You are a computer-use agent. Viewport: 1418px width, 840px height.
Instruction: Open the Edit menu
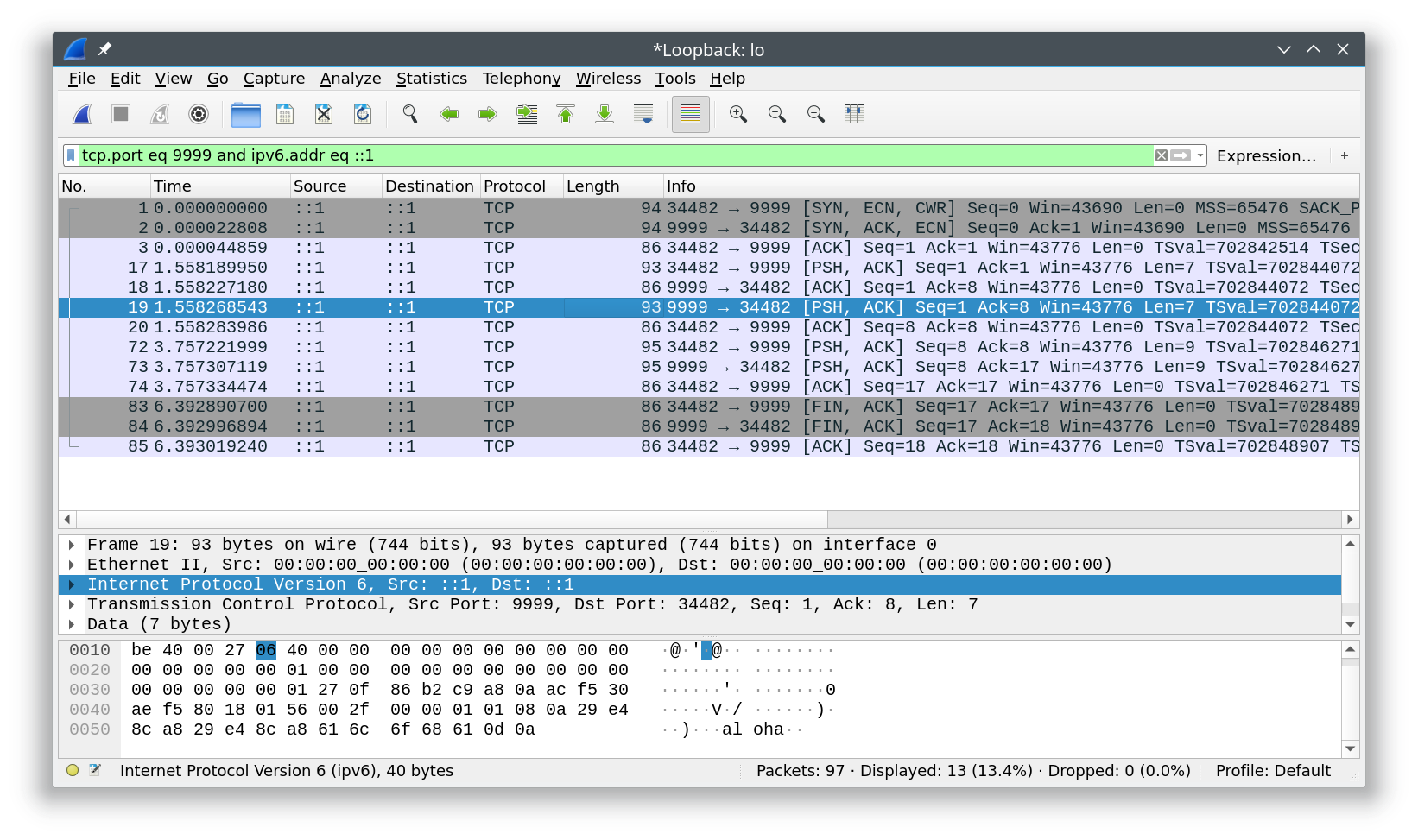[x=125, y=79]
